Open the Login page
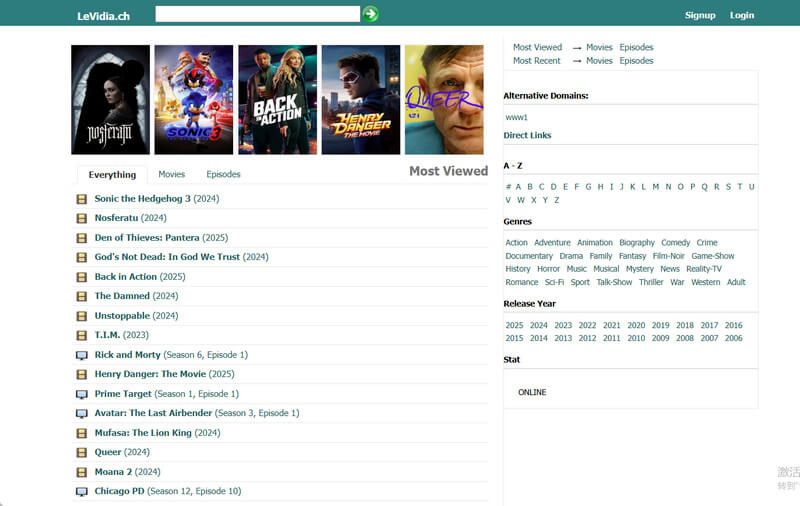 (742, 15)
